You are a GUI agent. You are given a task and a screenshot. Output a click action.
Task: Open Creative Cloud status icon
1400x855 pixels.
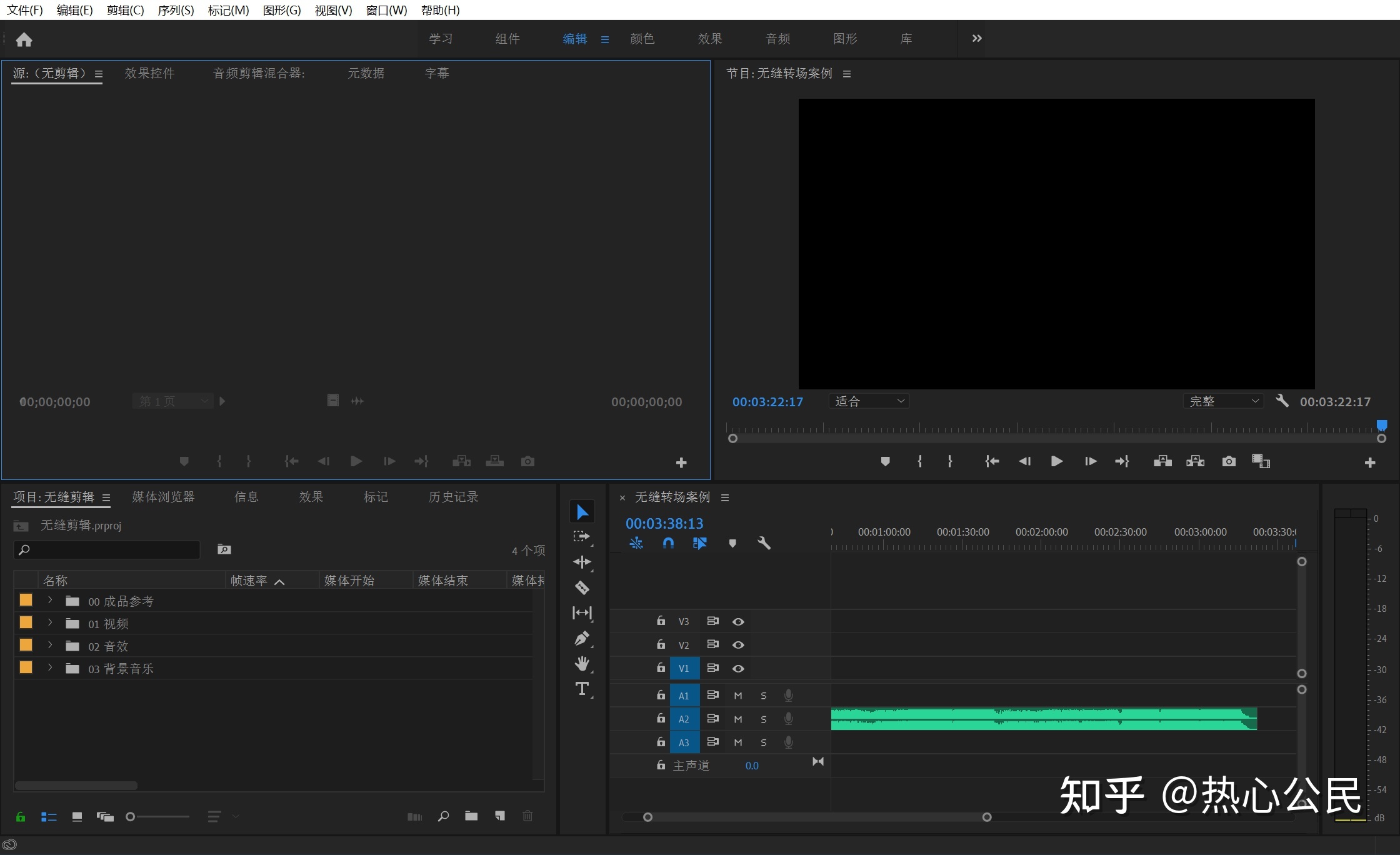pyautogui.click(x=9, y=845)
